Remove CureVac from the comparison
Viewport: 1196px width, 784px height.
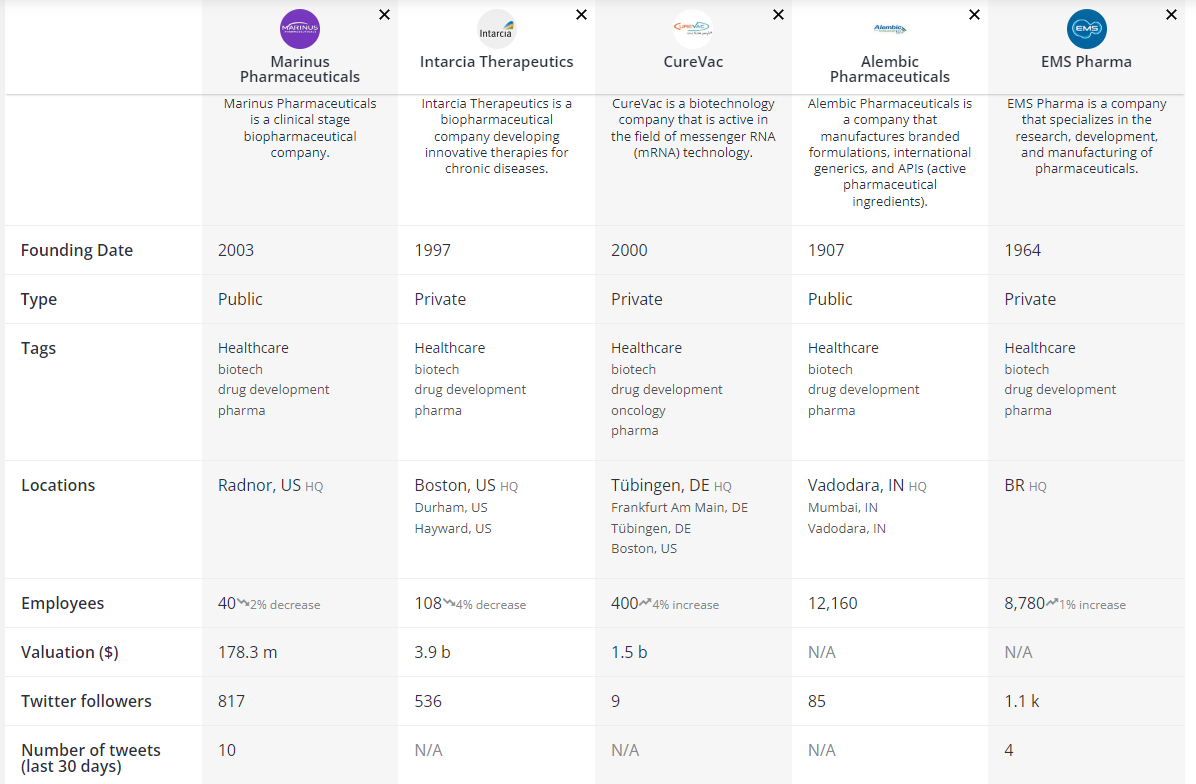(x=778, y=15)
